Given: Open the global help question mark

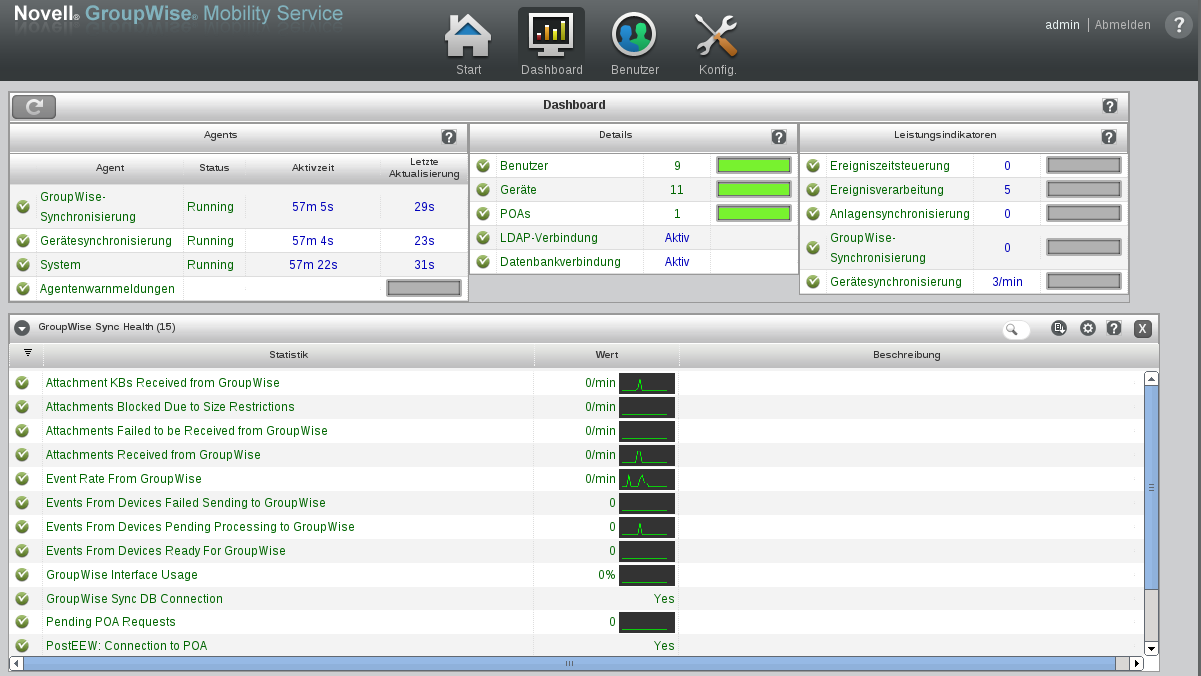Looking at the screenshot, I should (1177, 26).
